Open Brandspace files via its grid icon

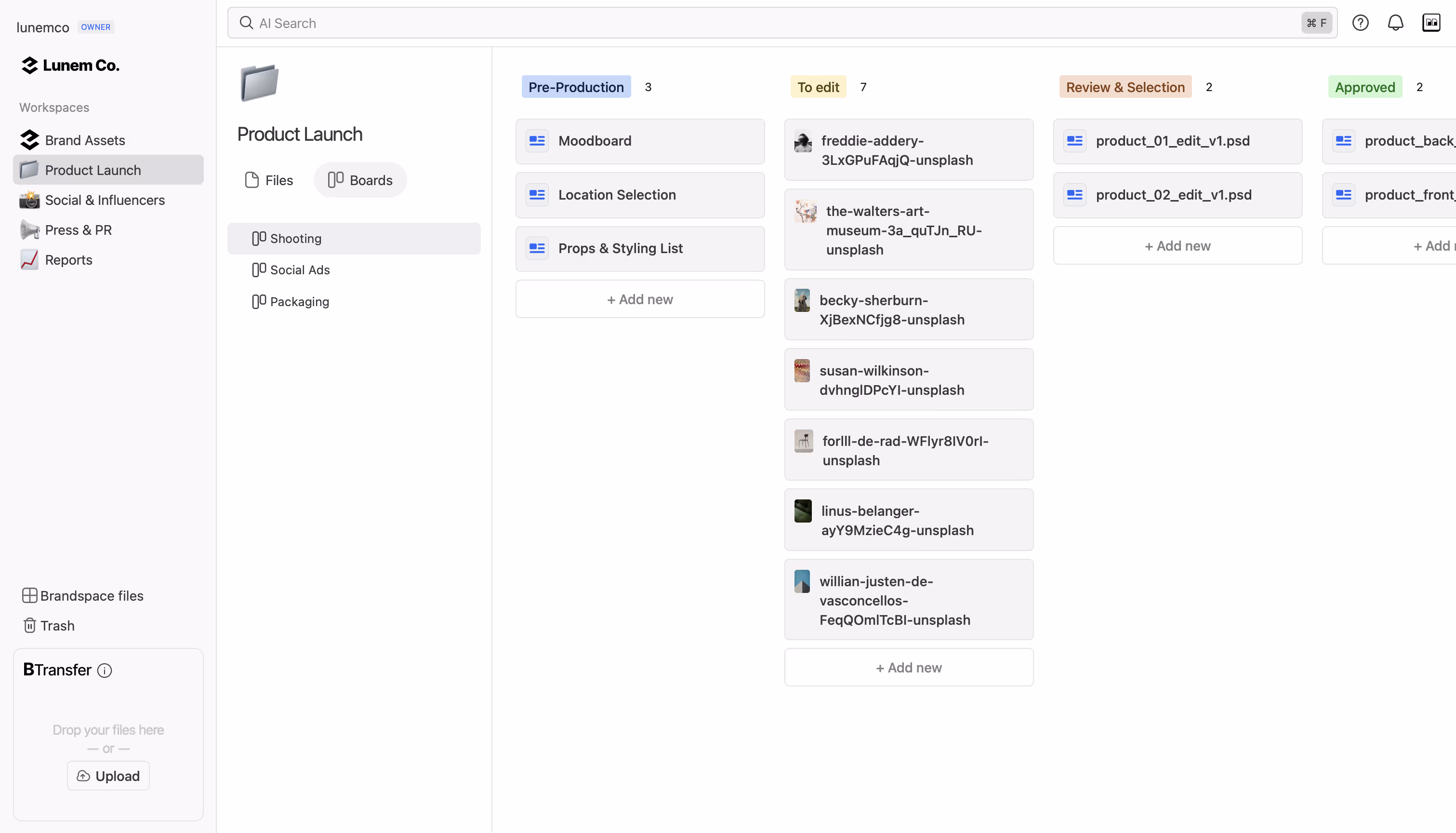coord(29,595)
